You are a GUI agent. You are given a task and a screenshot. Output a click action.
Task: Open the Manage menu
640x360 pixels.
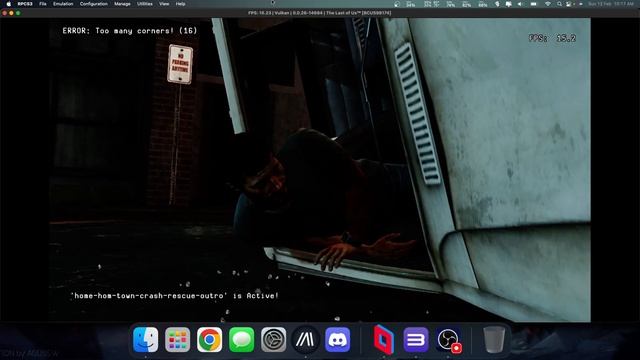click(122, 4)
